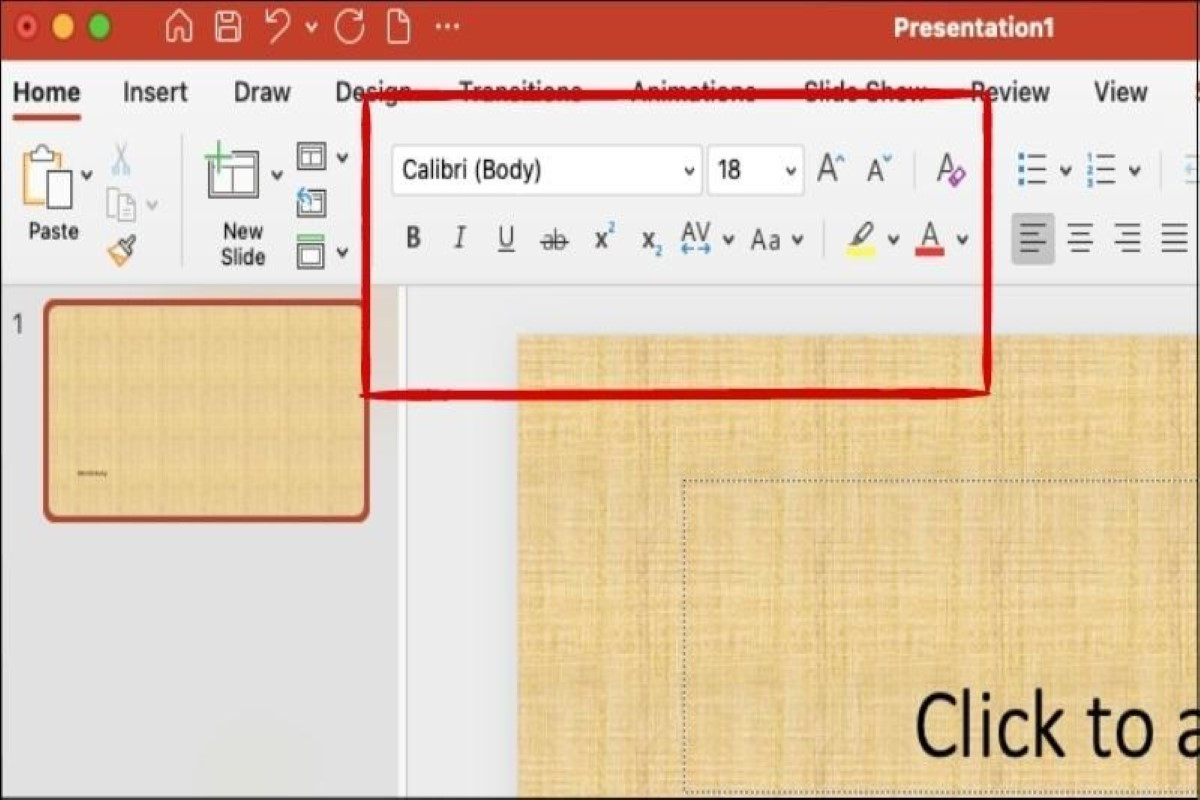The height and width of the screenshot is (800, 1200).
Task: Redo the last action
Action: 349,27
